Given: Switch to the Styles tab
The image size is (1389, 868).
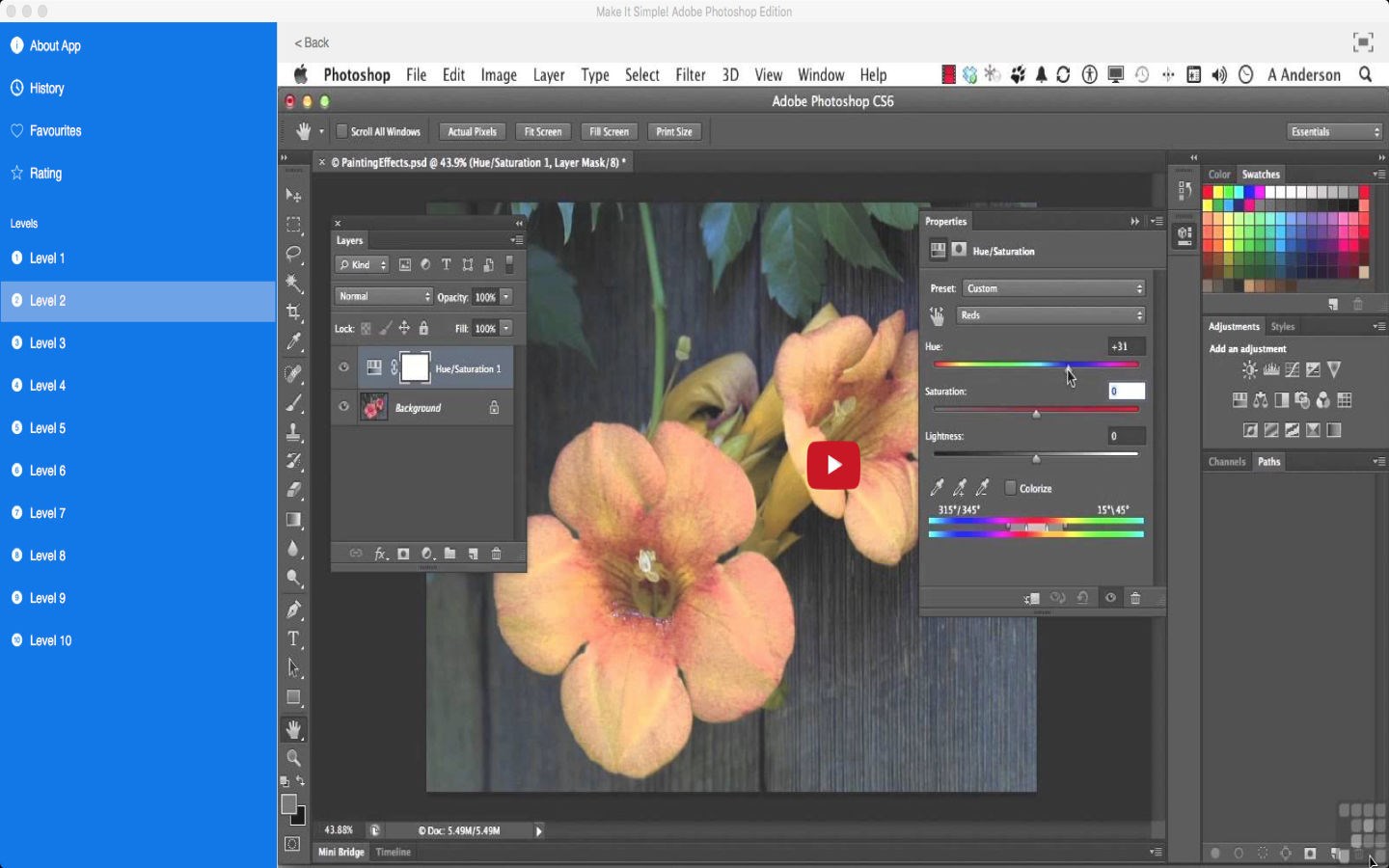Looking at the screenshot, I should point(1283,327).
